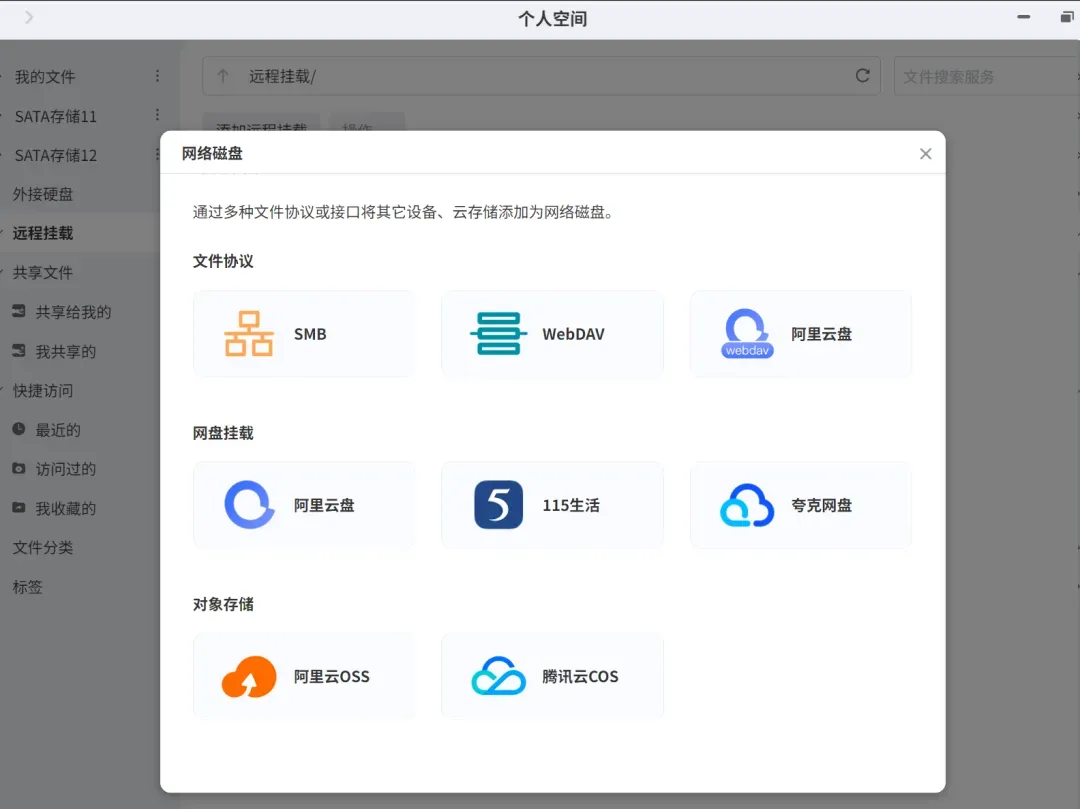Click the SMB network icon
This screenshot has width=1080, height=809.
click(249, 334)
